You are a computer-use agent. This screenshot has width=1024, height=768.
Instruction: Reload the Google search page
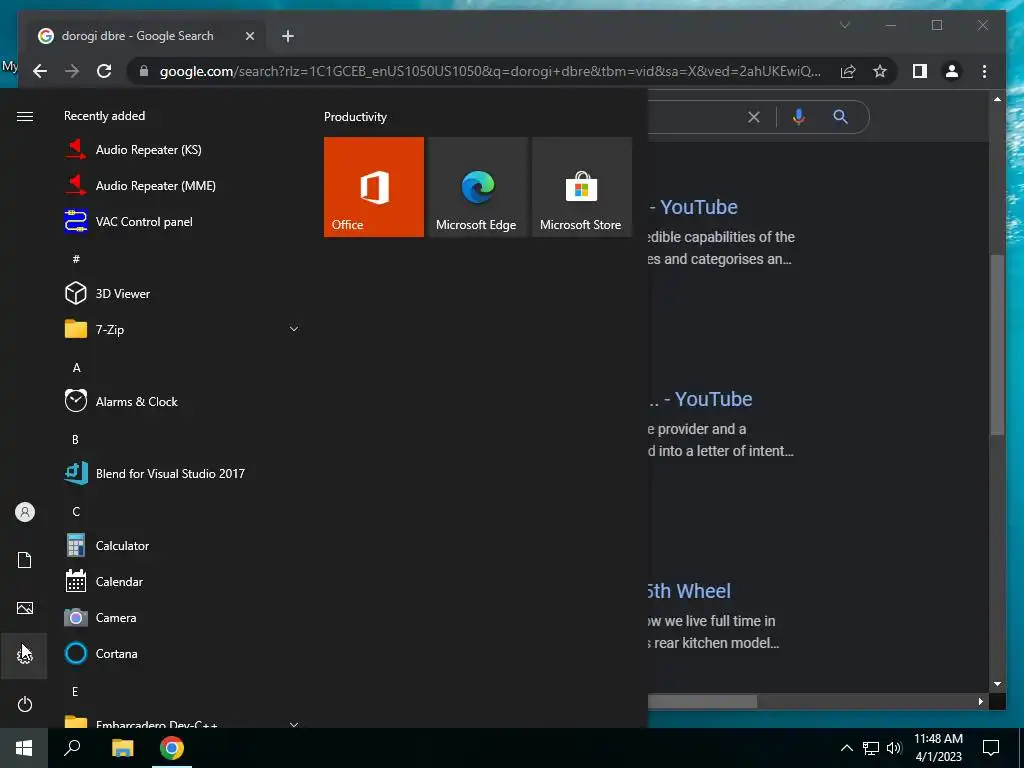[x=104, y=71]
